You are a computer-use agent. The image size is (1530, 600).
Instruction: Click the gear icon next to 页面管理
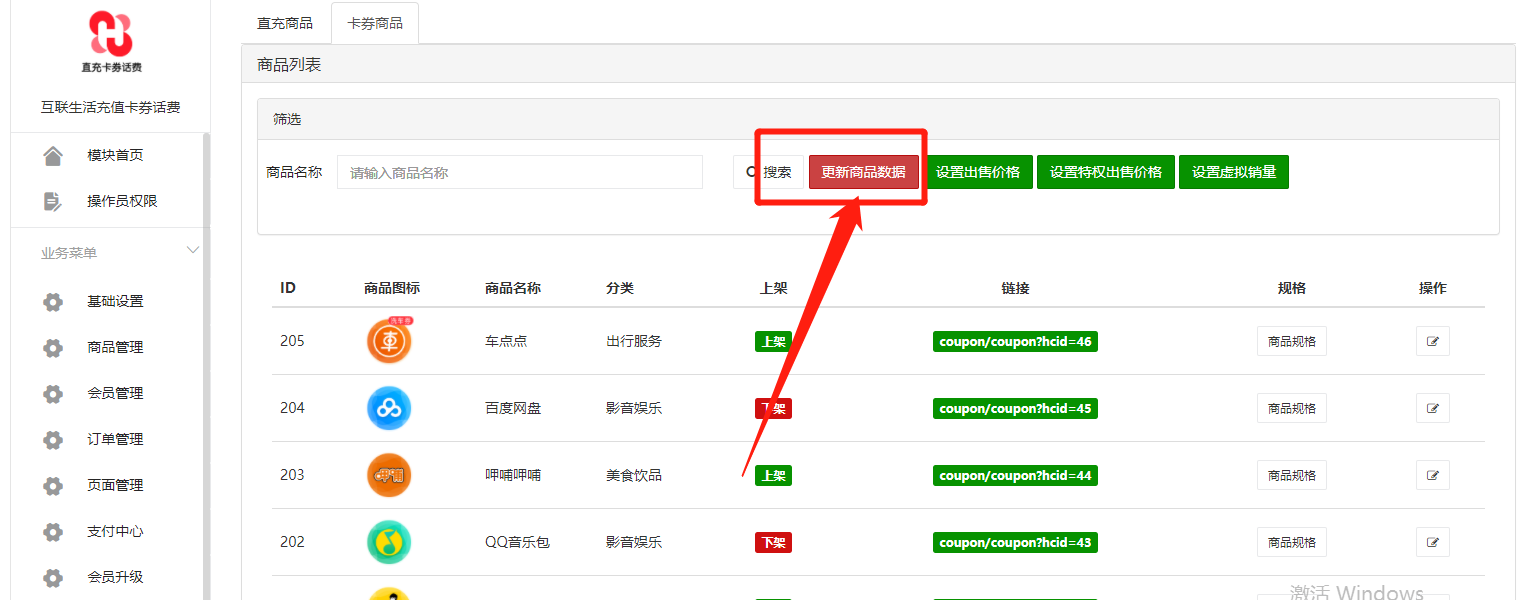[53, 485]
